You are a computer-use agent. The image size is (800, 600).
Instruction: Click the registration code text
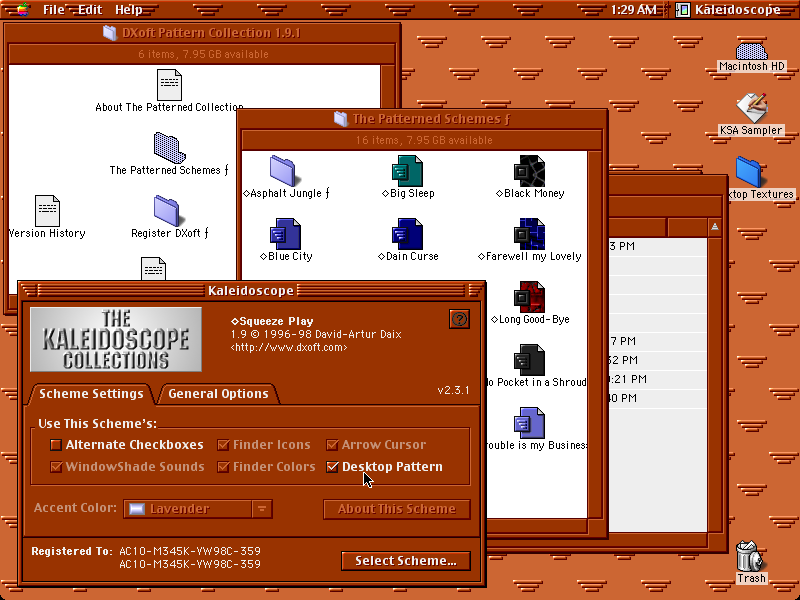pos(190,558)
